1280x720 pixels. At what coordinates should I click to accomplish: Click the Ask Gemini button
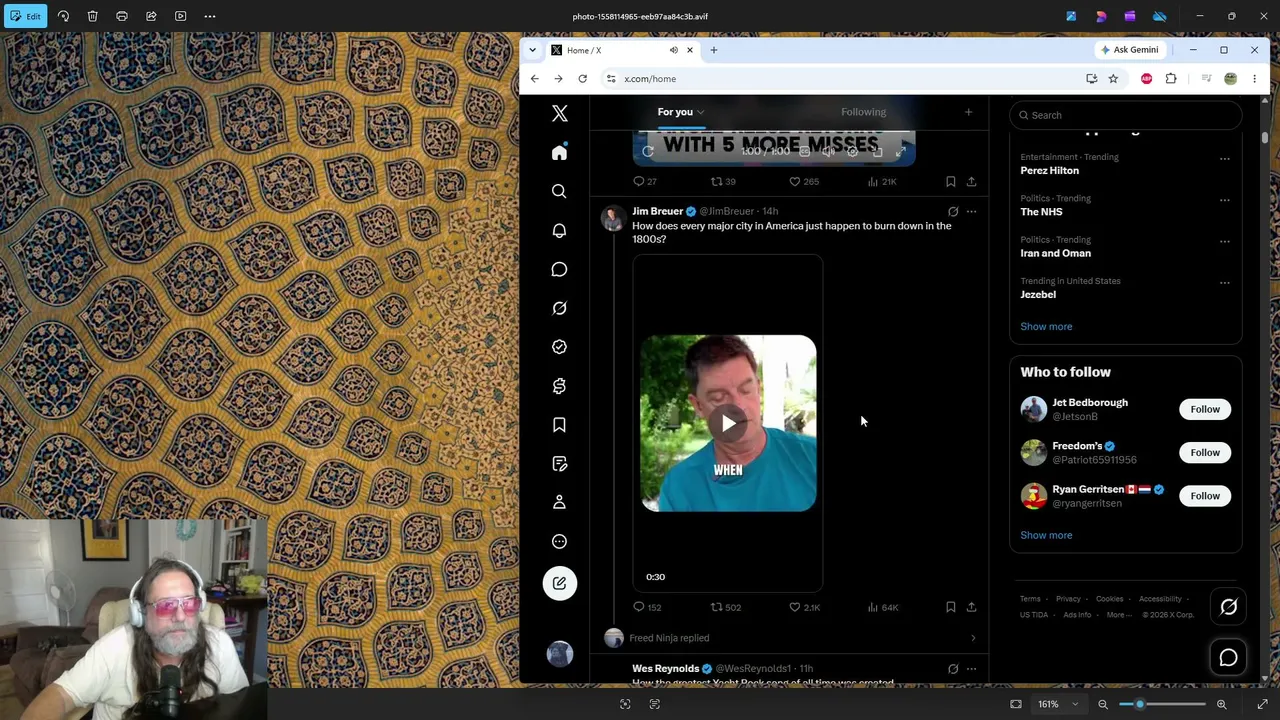(x=1129, y=50)
